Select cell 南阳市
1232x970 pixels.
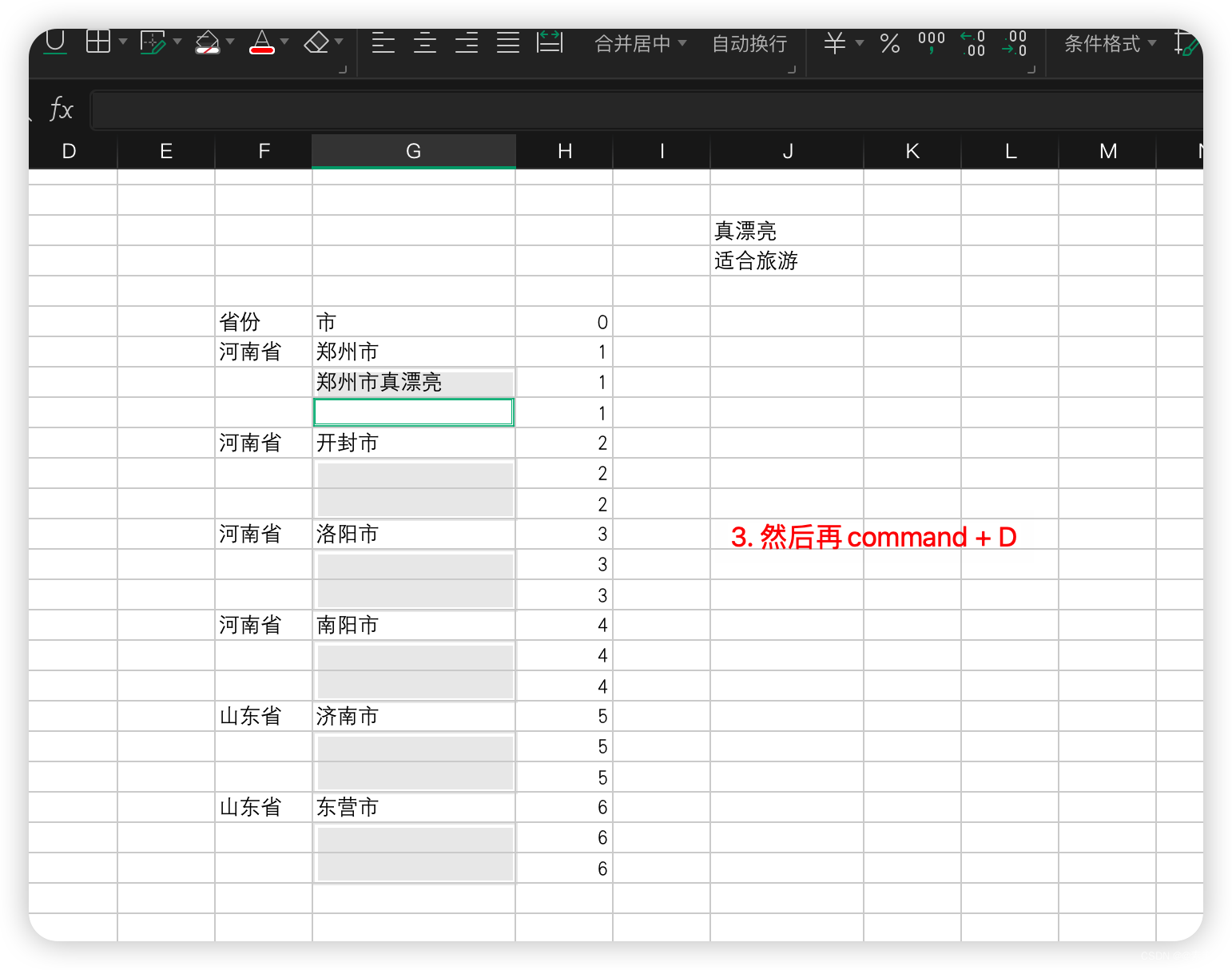[x=414, y=626]
